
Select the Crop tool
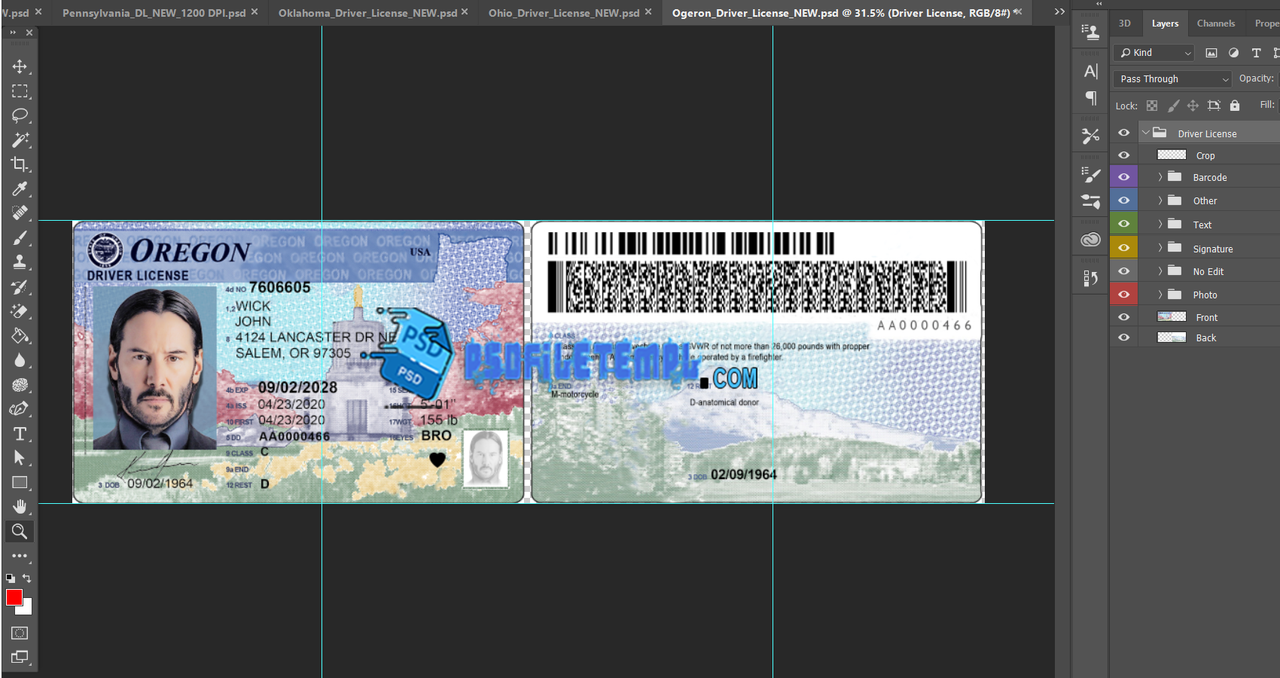point(19,164)
